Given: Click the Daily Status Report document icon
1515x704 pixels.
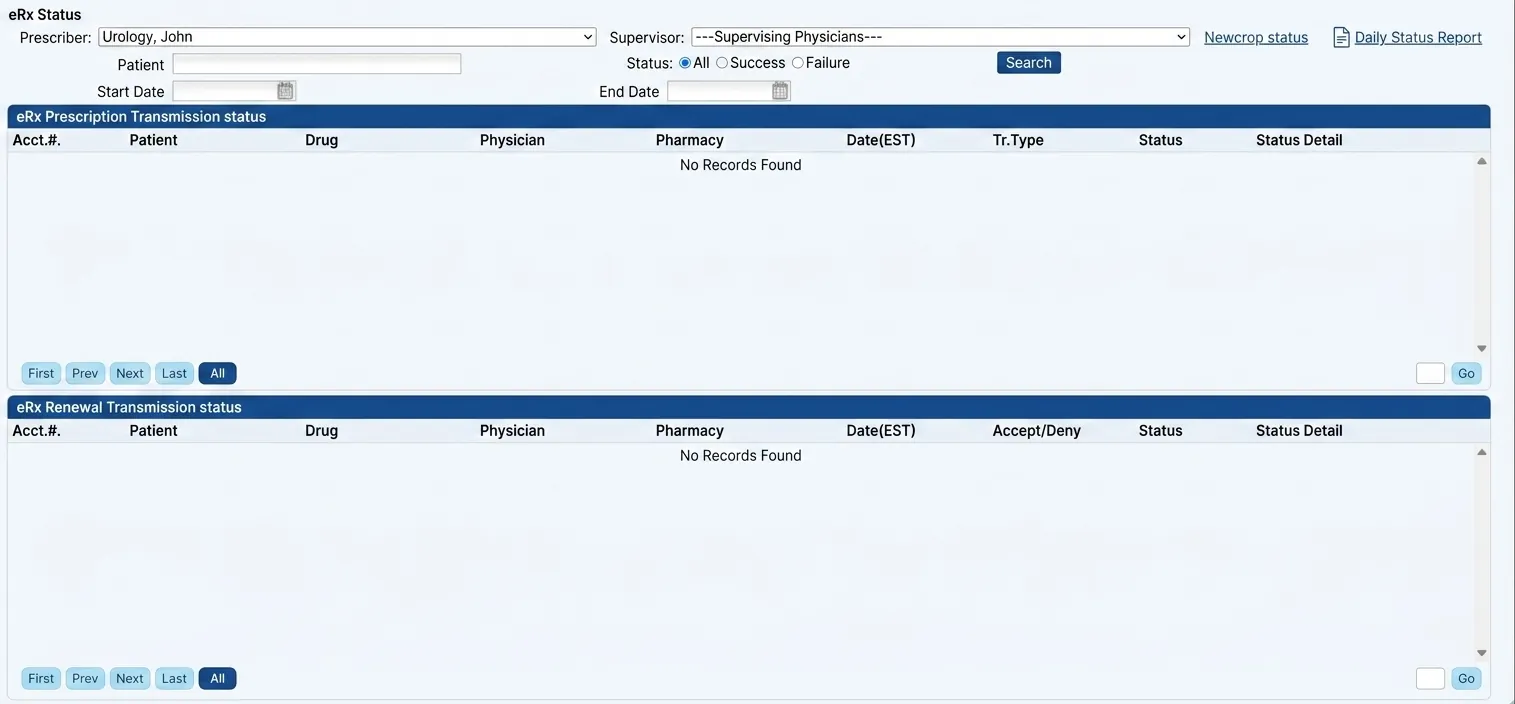Looking at the screenshot, I should click(x=1341, y=37).
